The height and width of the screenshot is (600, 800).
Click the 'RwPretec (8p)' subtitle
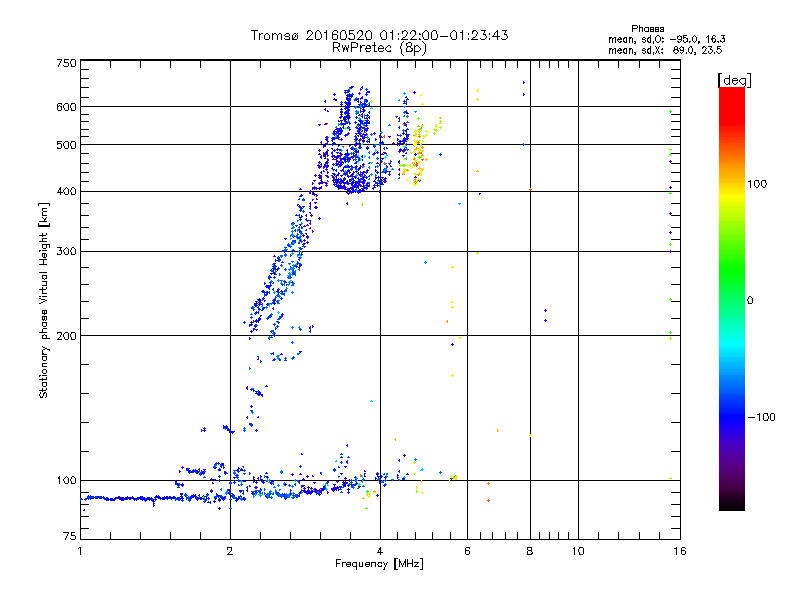point(379,48)
